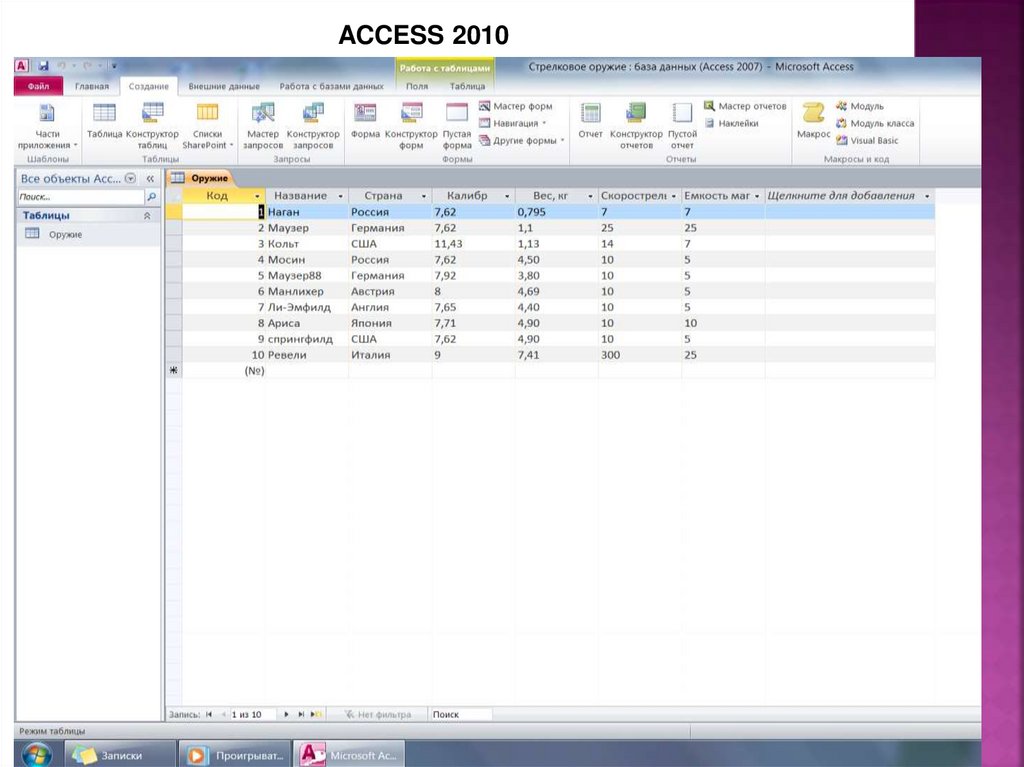Create a new Form (Форма)
This screenshot has width=1024, height=767.
point(365,113)
